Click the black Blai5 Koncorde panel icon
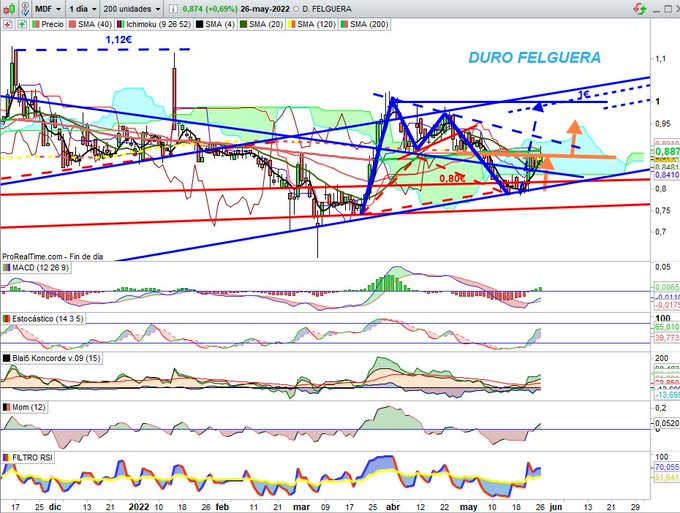 coord(7,358)
